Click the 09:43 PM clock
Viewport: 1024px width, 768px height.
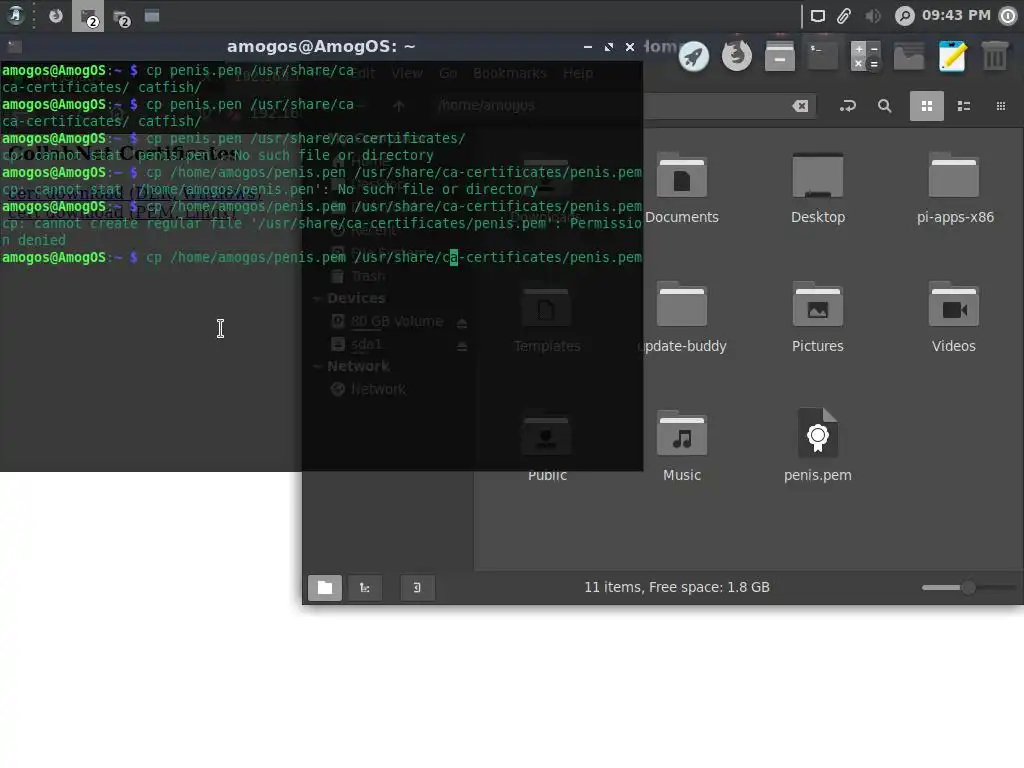click(x=956, y=16)
